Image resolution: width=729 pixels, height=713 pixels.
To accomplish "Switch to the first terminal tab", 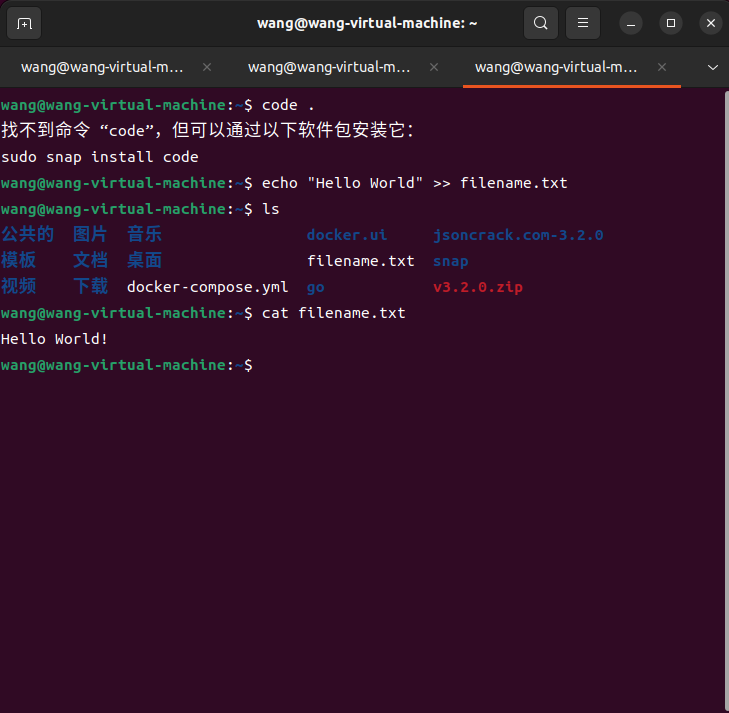I will click(102, 67).
